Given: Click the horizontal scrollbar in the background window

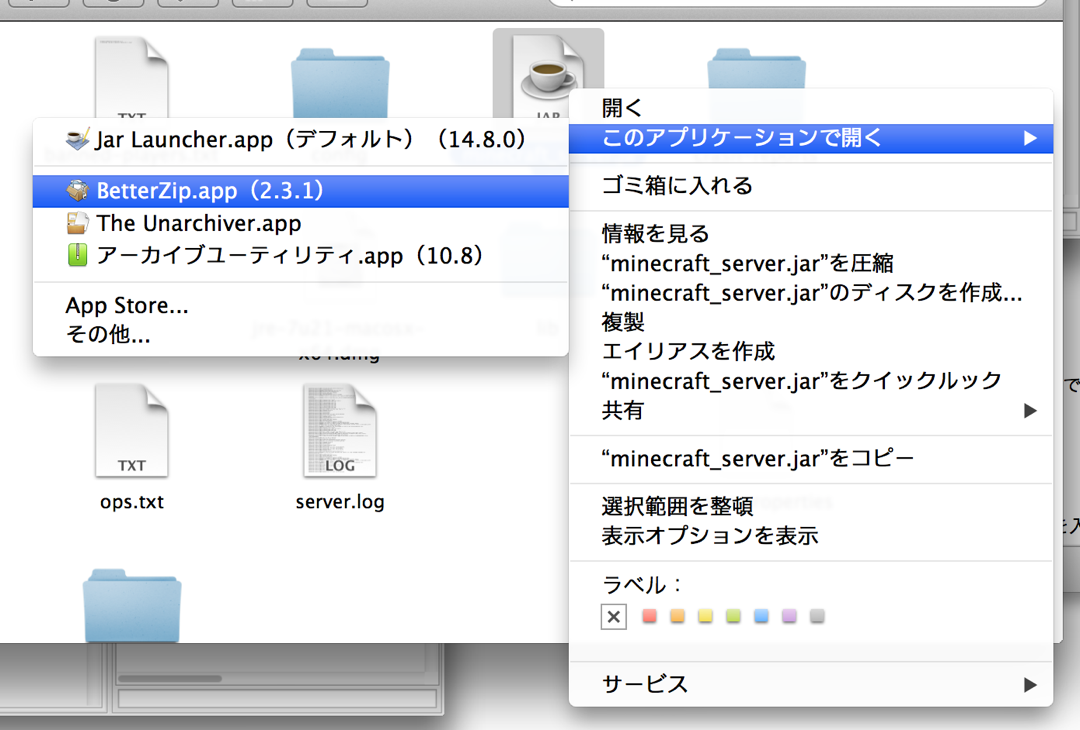Looking at the screenshot, I should [x=170, y=678].
